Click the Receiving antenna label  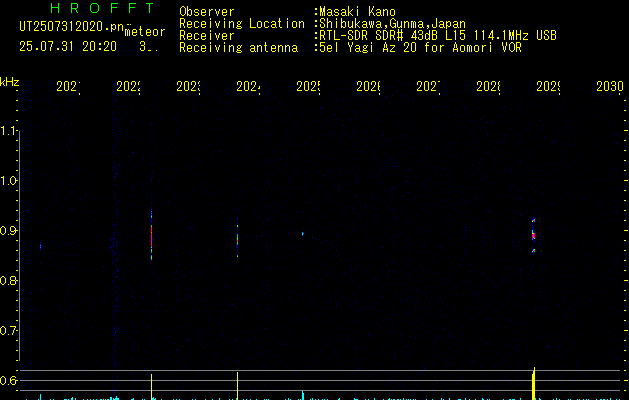pyautogui.click(x=239, y=48)
